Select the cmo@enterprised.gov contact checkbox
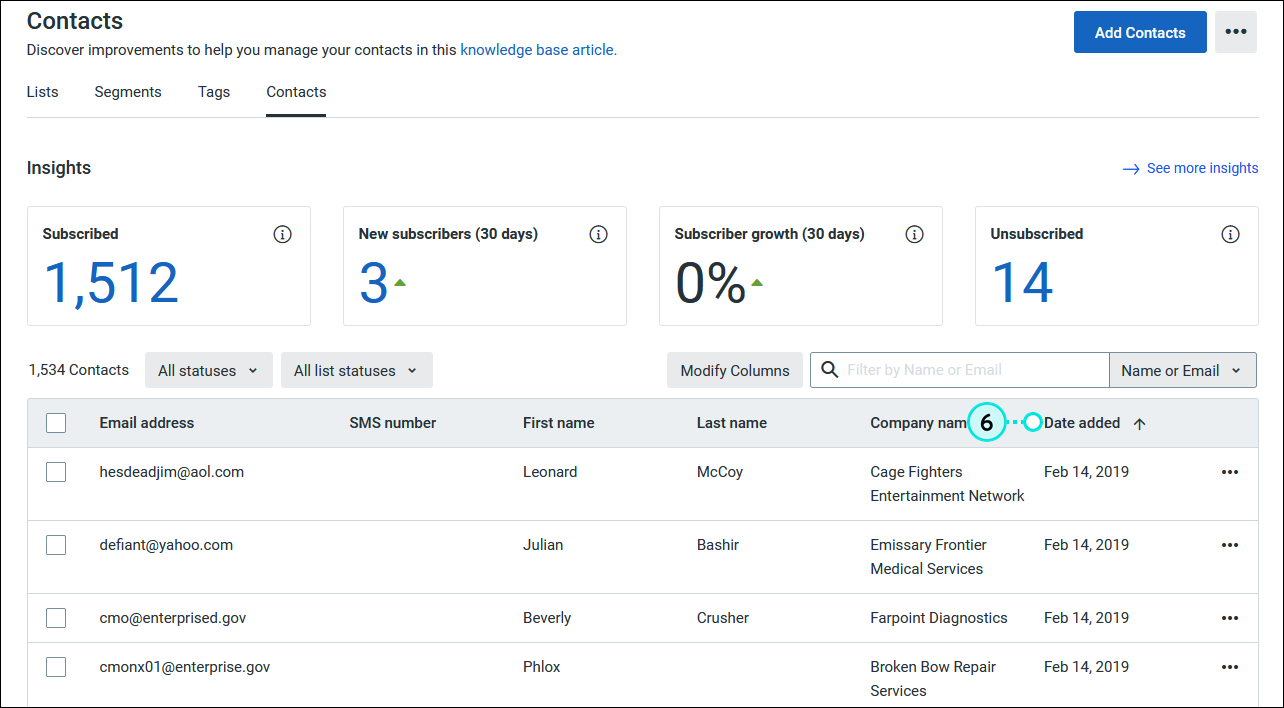 click(x=56, y=618)
